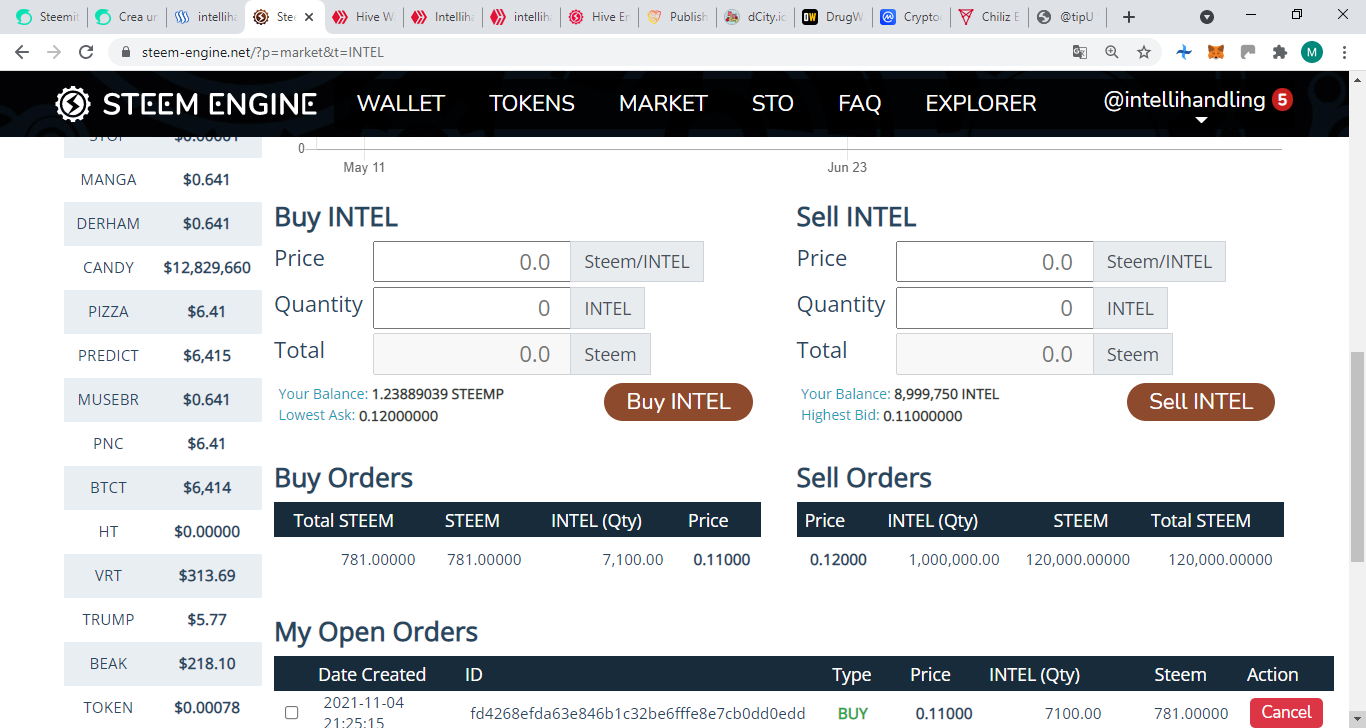Open a new browser tab
The image size is (1366, 728).
pos(1129,17)
